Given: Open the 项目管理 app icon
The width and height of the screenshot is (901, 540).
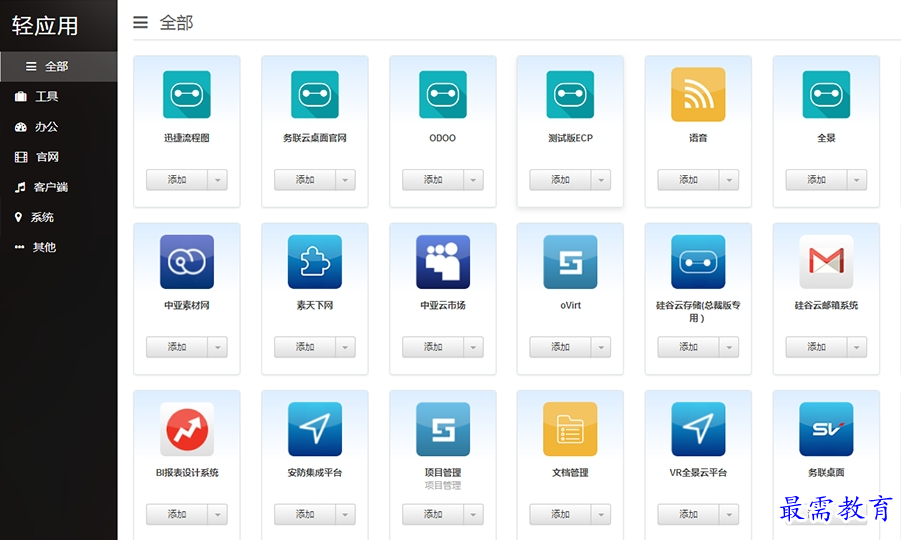Looking at the screenshot, I should [443, 429].
